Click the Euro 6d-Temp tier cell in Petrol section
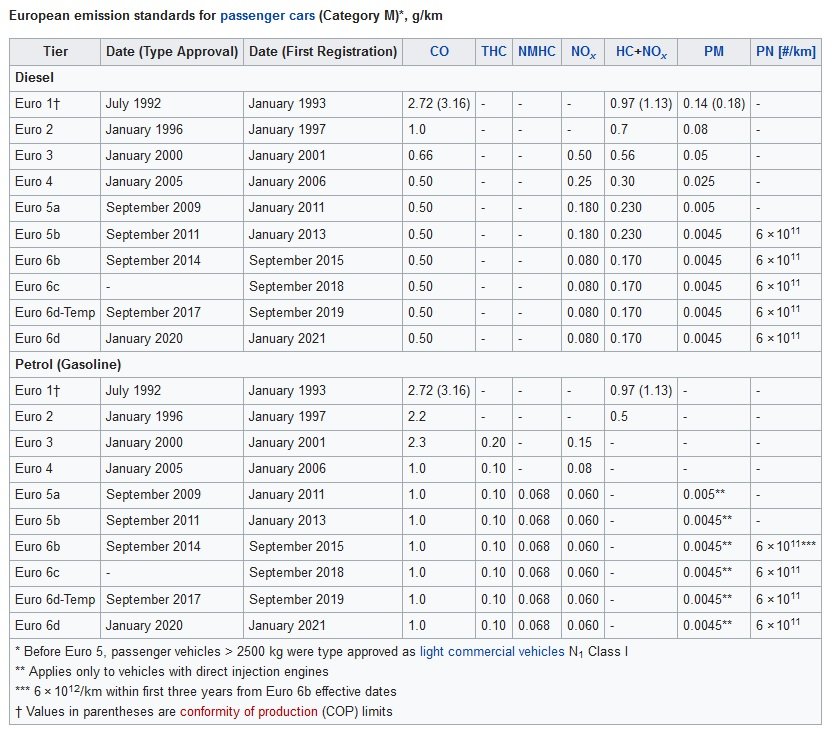 (x=55, y=599)
